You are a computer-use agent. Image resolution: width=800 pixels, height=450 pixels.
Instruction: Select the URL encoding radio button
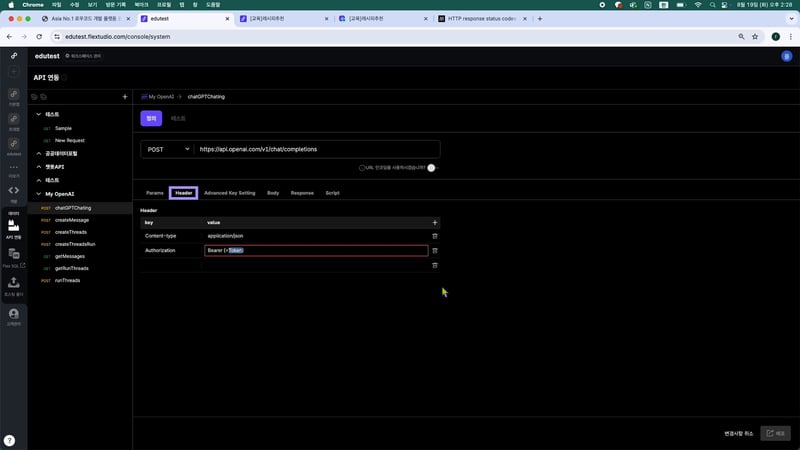pos(362,168)
